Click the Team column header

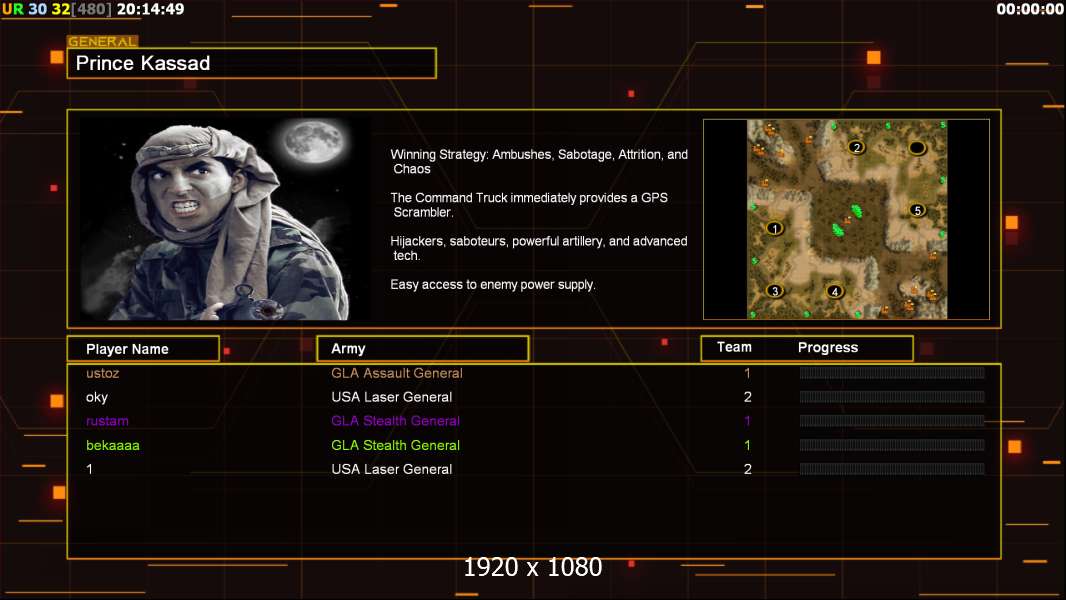[x=734, y=347]
